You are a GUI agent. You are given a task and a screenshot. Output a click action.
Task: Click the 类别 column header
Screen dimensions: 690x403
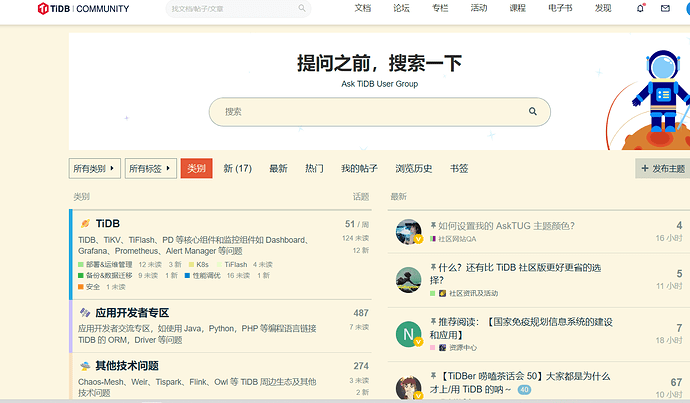[x=81, y=197]
